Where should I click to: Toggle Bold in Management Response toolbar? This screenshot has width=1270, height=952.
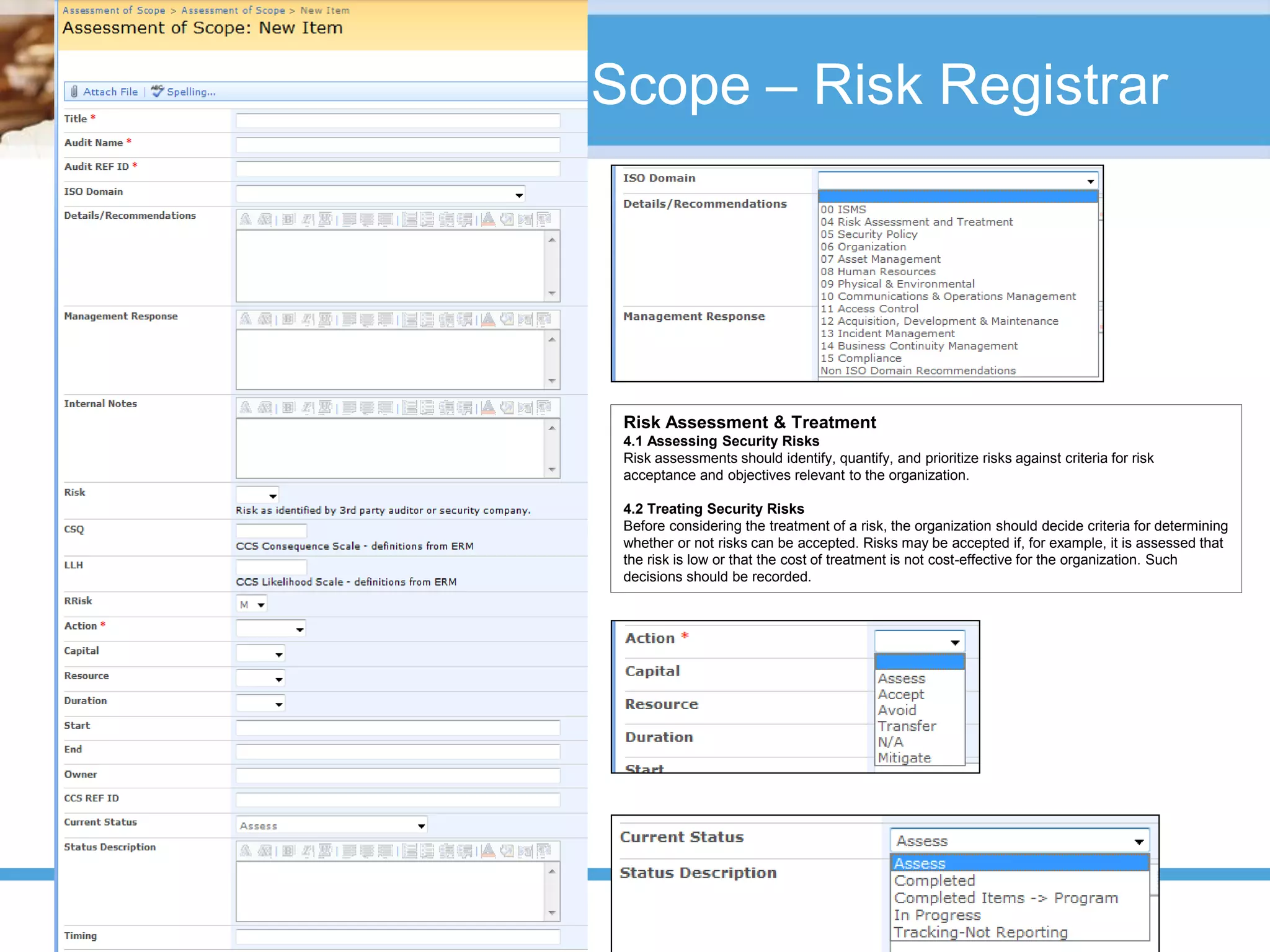(x=288, y=319)
